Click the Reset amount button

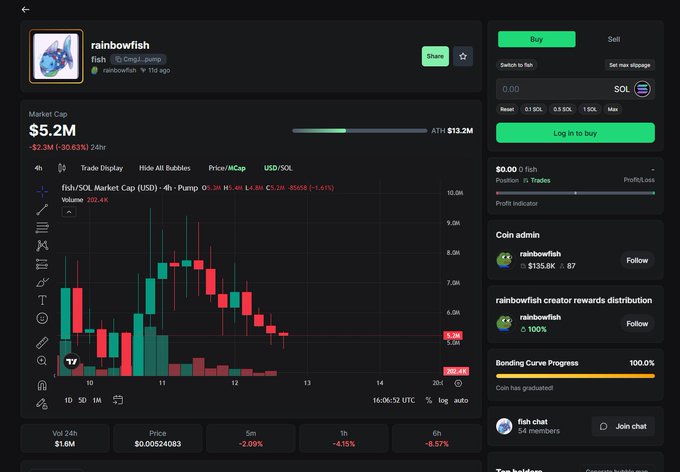point(507,109)
